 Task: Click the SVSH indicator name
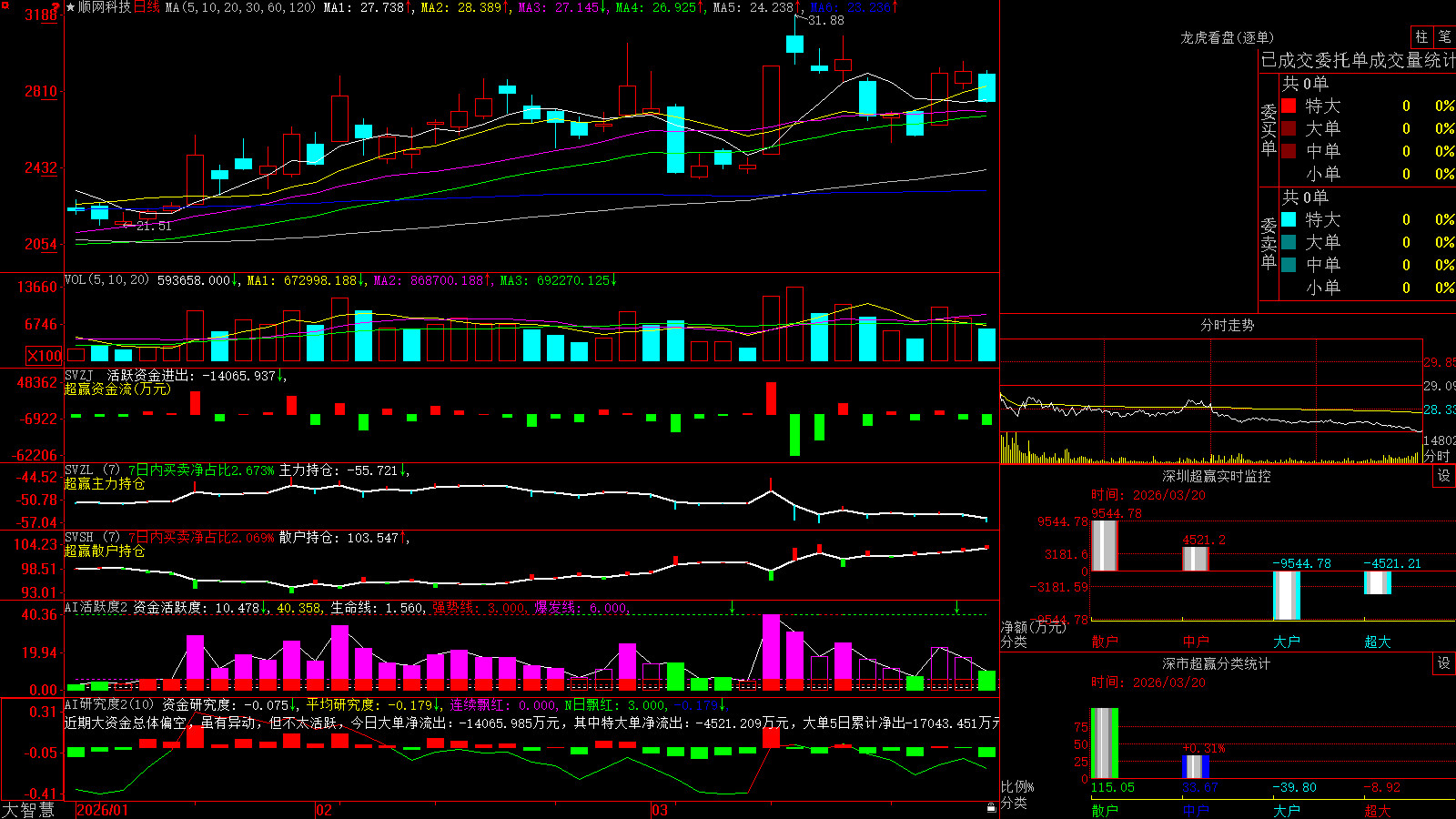(79, 538)
